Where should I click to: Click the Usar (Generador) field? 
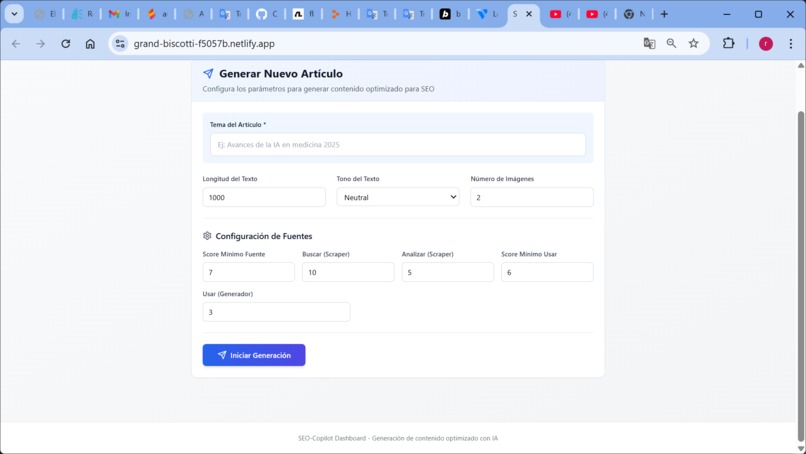277,312
